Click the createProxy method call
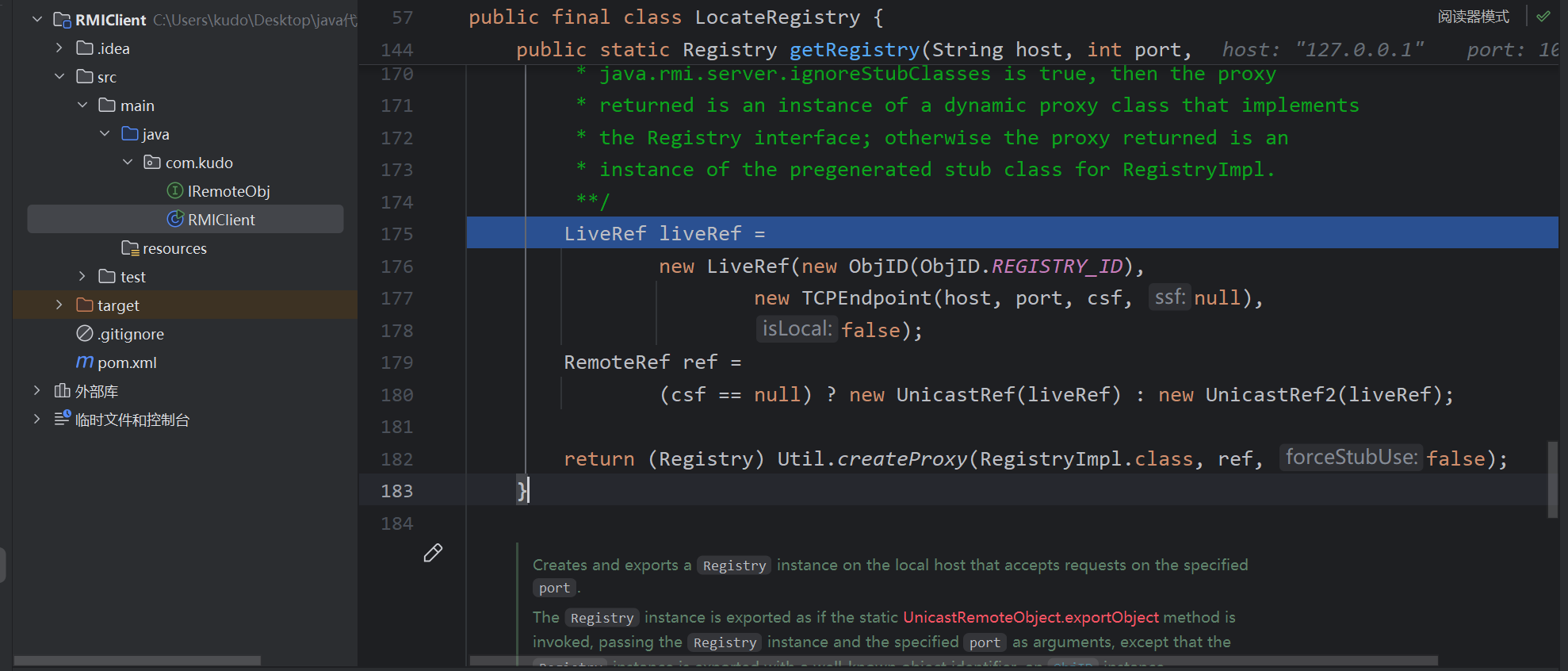 click(902, 459)
